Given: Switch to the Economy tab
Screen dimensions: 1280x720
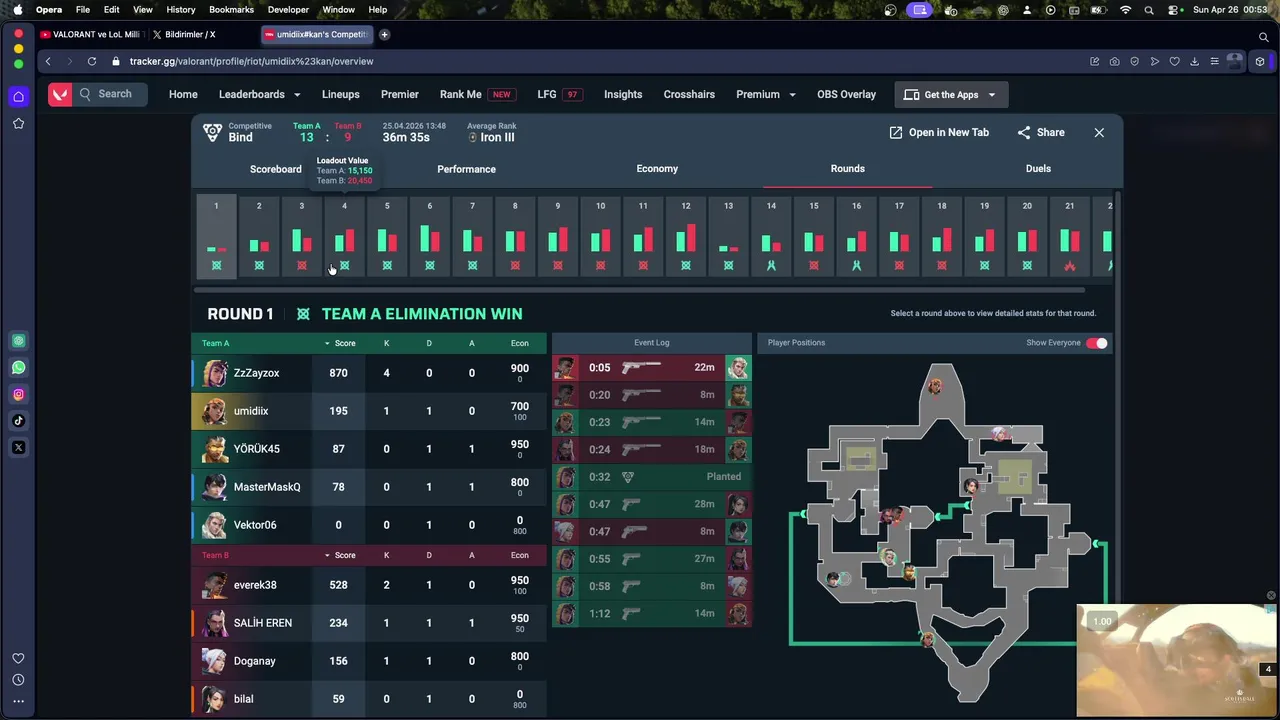Looking at the screenshot, I should (657, 169).
